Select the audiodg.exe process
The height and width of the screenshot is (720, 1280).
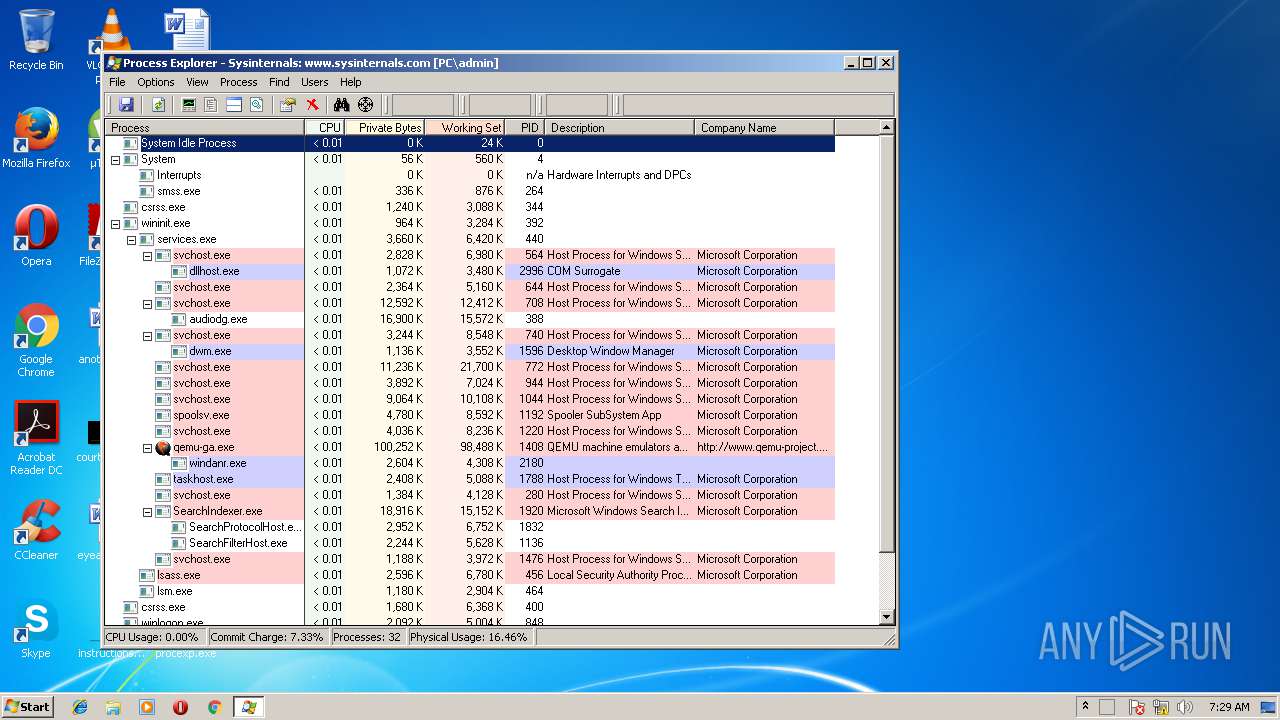coord(470,319)
